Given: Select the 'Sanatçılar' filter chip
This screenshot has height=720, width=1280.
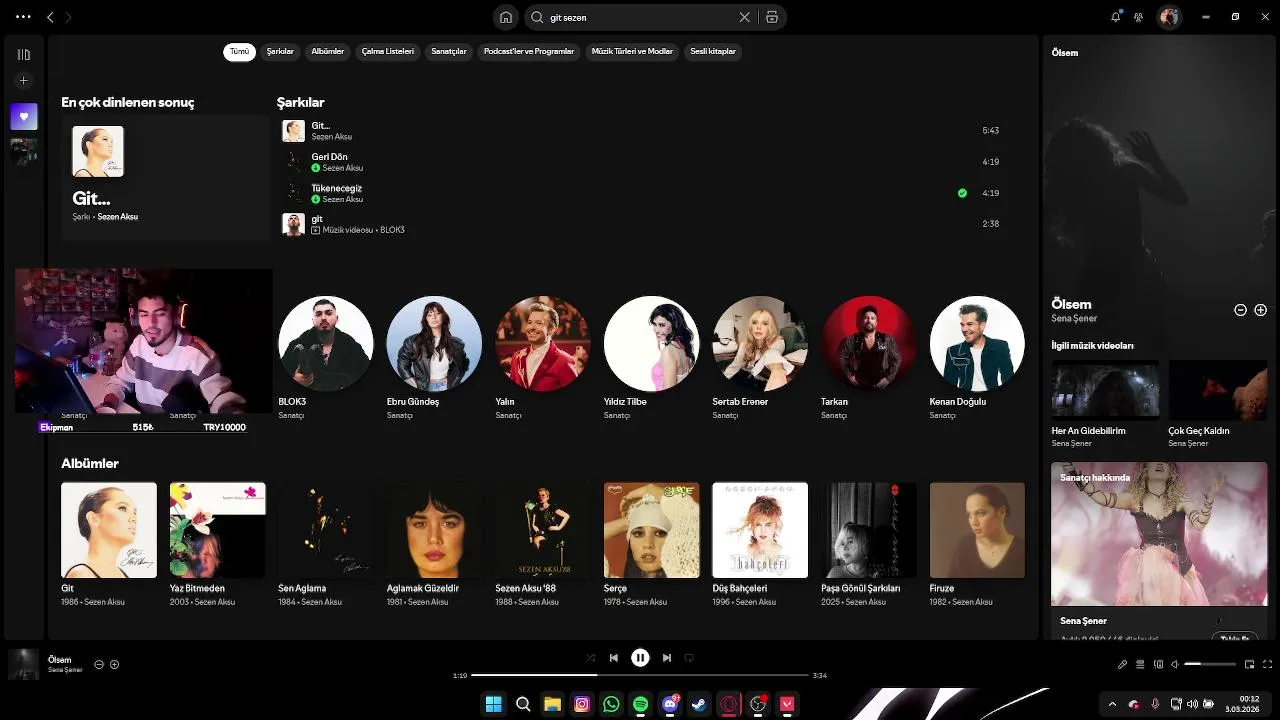Looking at the screenshot, I should click(449, 51).
